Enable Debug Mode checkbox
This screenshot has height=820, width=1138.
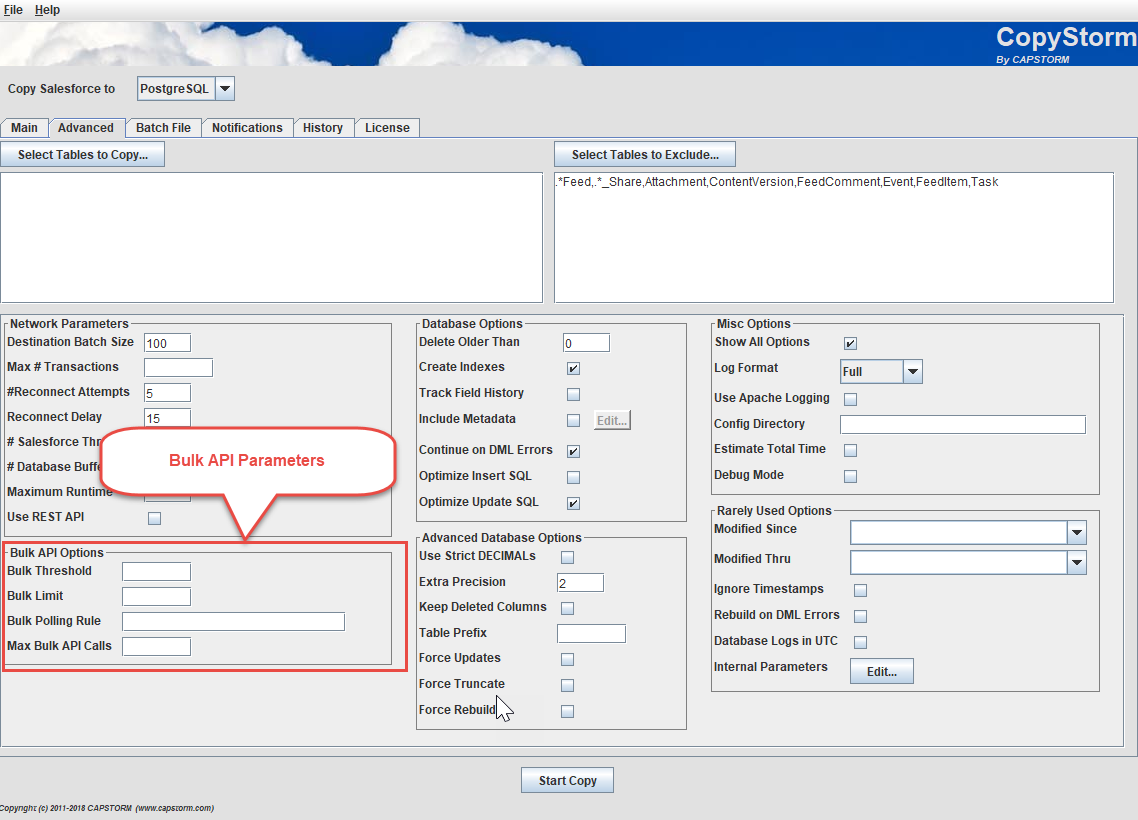(851, 476)
